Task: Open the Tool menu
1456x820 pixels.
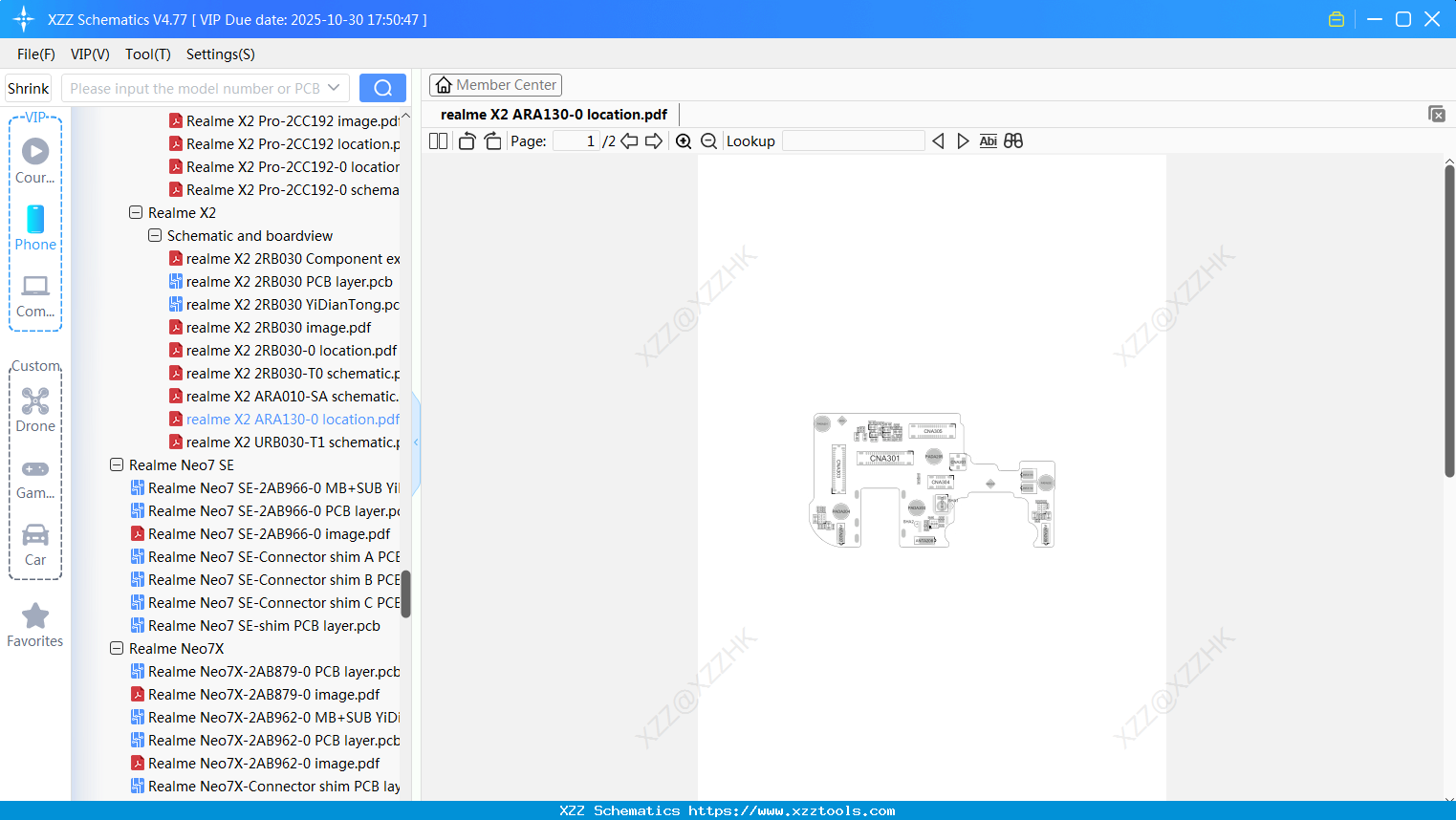Action: (x=148, y=54)
